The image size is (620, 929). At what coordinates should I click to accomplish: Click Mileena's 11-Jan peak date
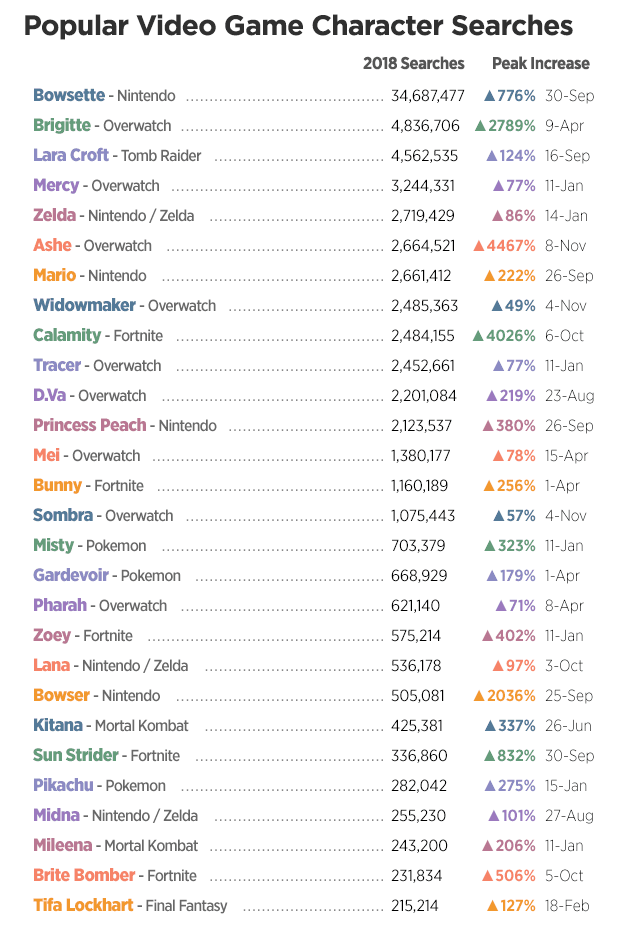tap(567, 846)
